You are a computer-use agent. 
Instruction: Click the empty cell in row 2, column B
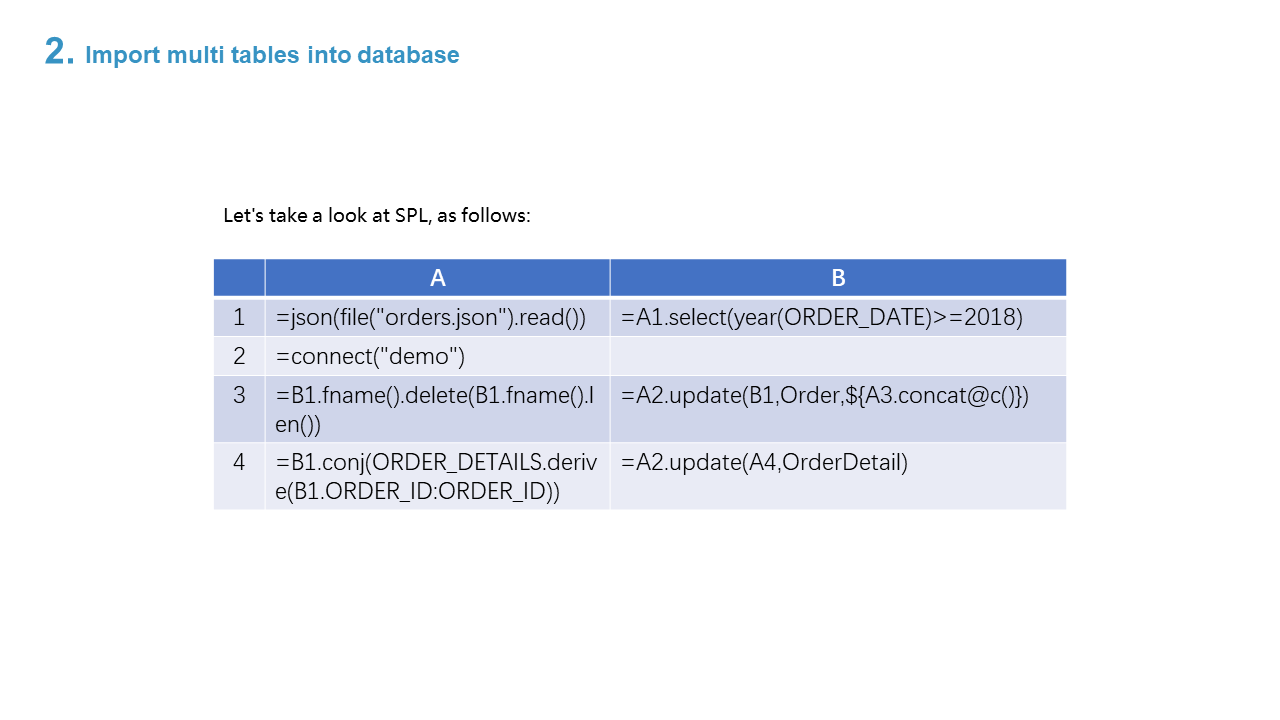838,356
